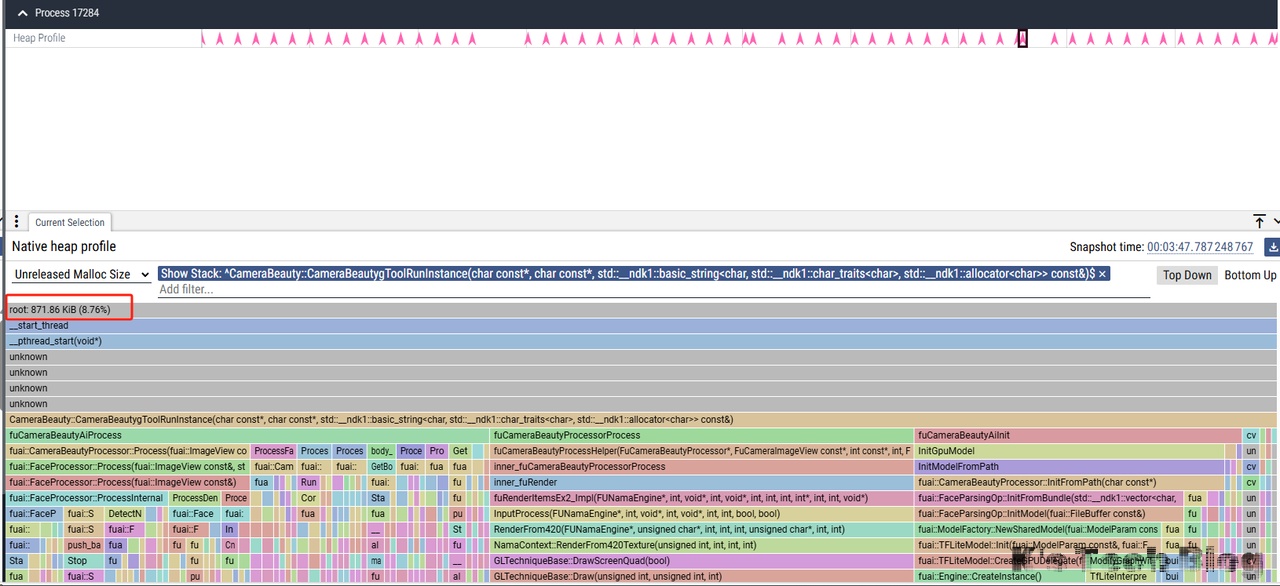1280x586 pixels.
Task: Select the fuCameraBeautyAiProcess frame
Action: [247, 436]
